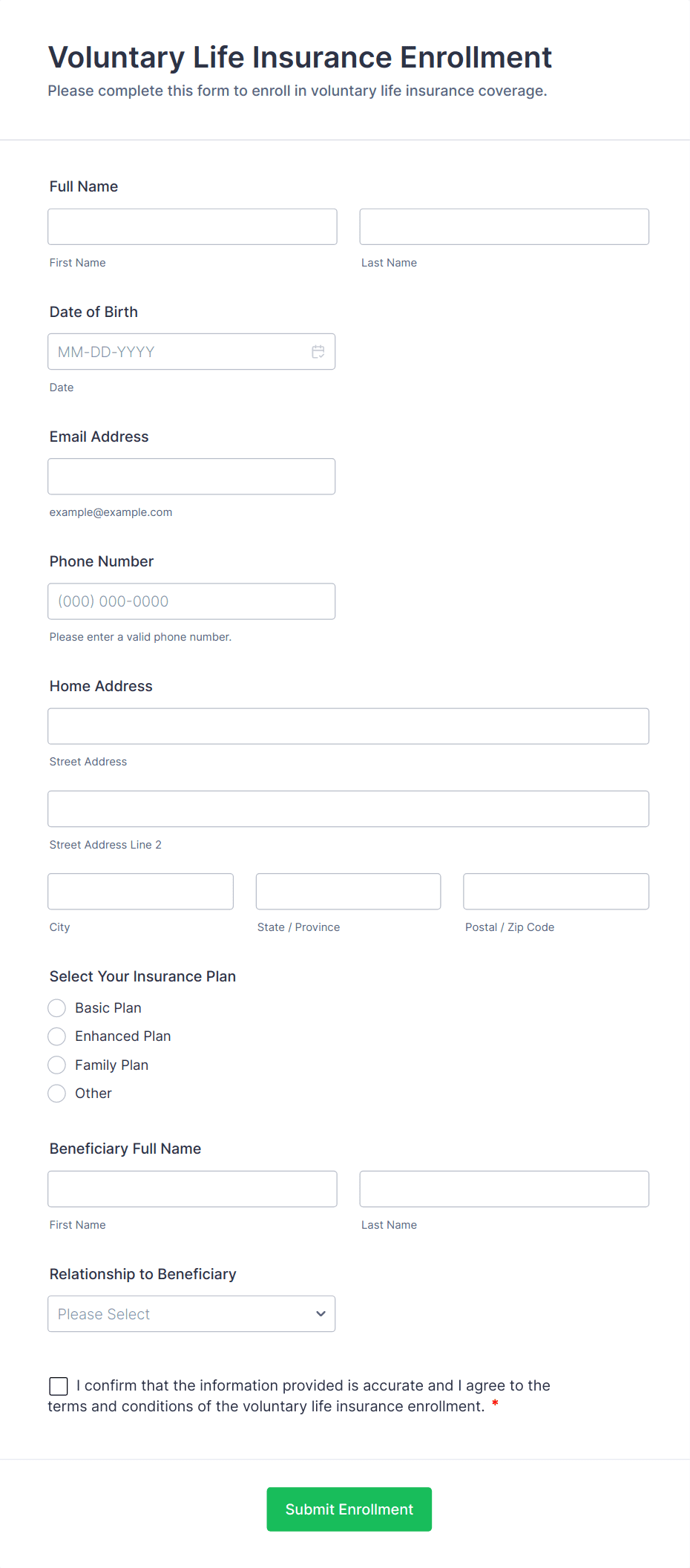Select the Family Plan radio button
This screenshot has height=1568, width=690.
(x=56, y=1064)
